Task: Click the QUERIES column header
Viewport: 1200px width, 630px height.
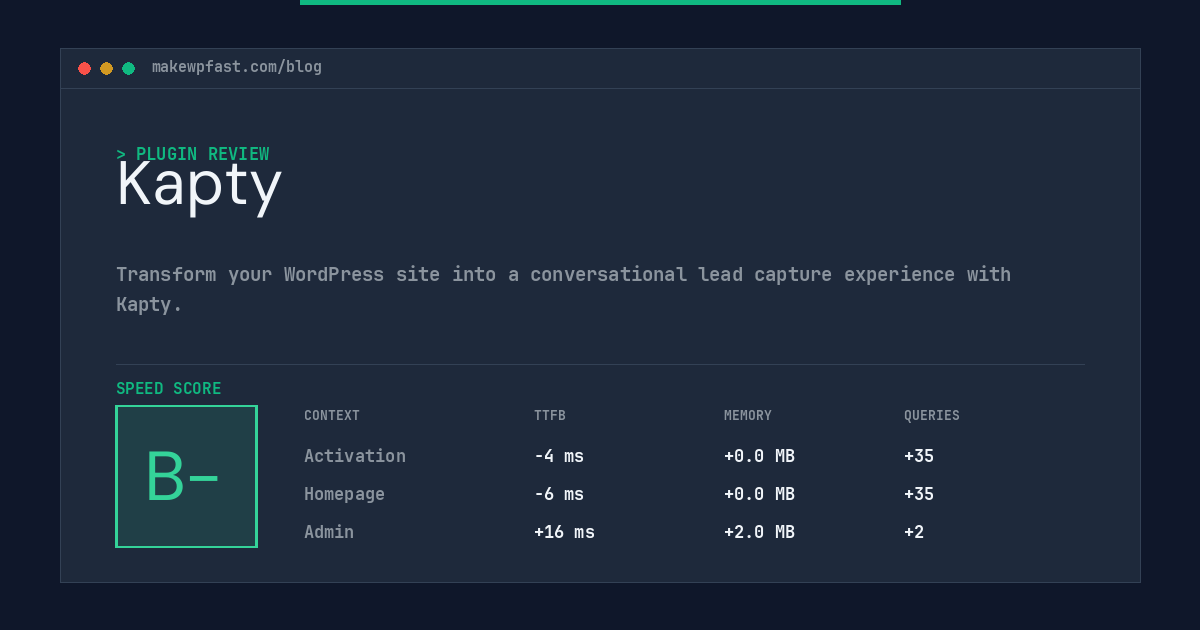Action: (932, 416)
